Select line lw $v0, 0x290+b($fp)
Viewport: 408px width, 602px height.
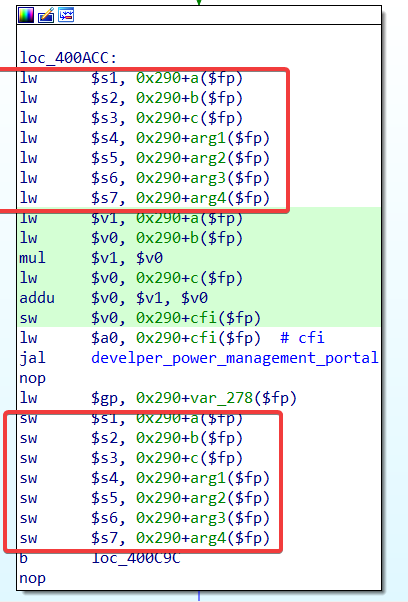tap(131, 238)
